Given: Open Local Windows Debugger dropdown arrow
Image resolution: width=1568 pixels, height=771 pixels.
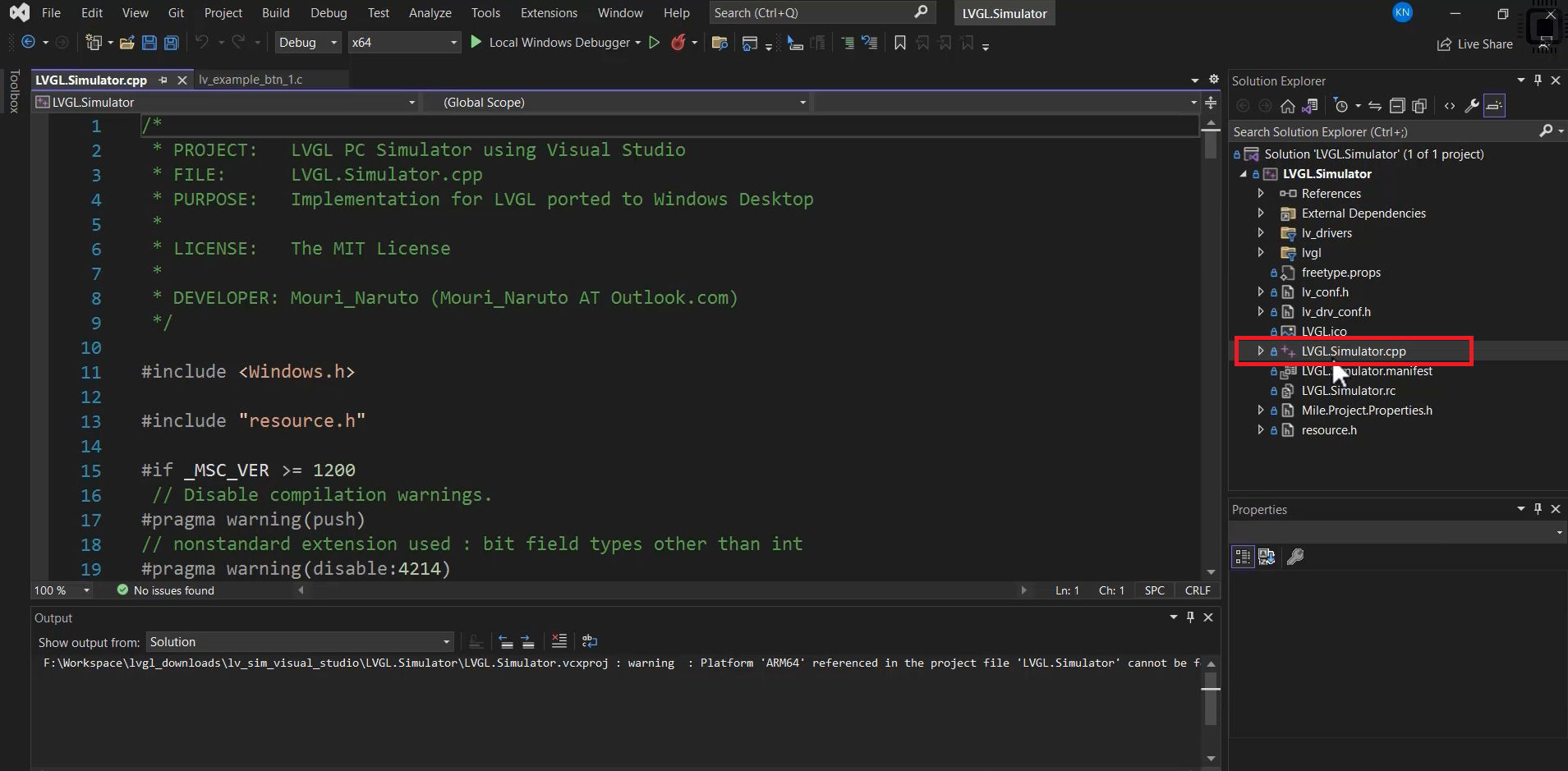Looking at the screenshot, I should point(637,43).
